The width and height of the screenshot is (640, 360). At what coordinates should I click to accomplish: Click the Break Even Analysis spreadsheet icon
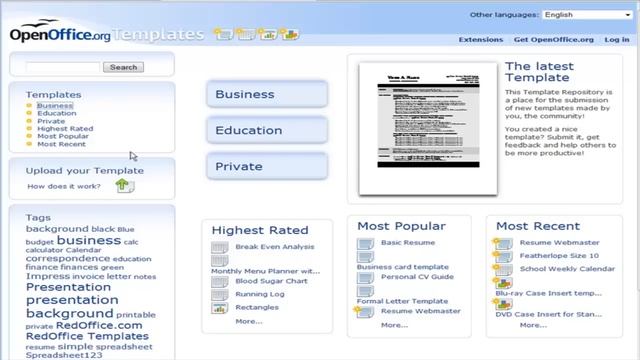tap(220, 247)
